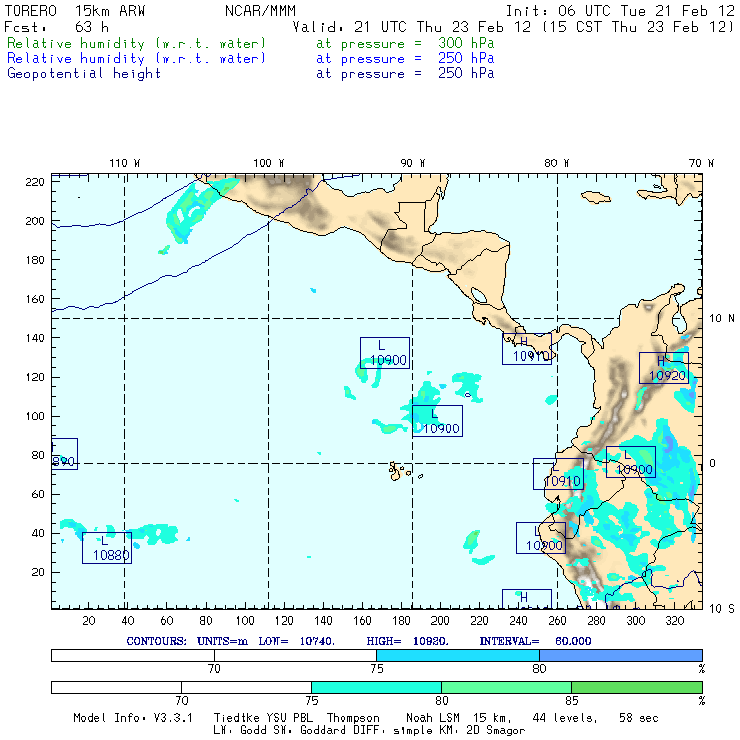Select the 100 W longitude label
This screenshot has height=740, width=740.
pyautogui.click(x=269, y=163)
